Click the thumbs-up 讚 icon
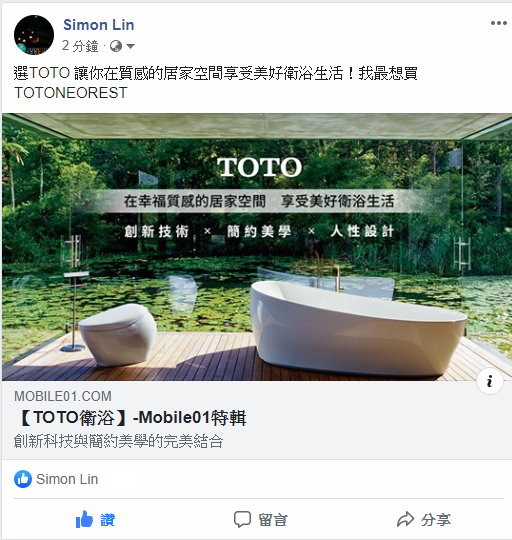This screenshot has width=512, height=540. click(84, 519)
